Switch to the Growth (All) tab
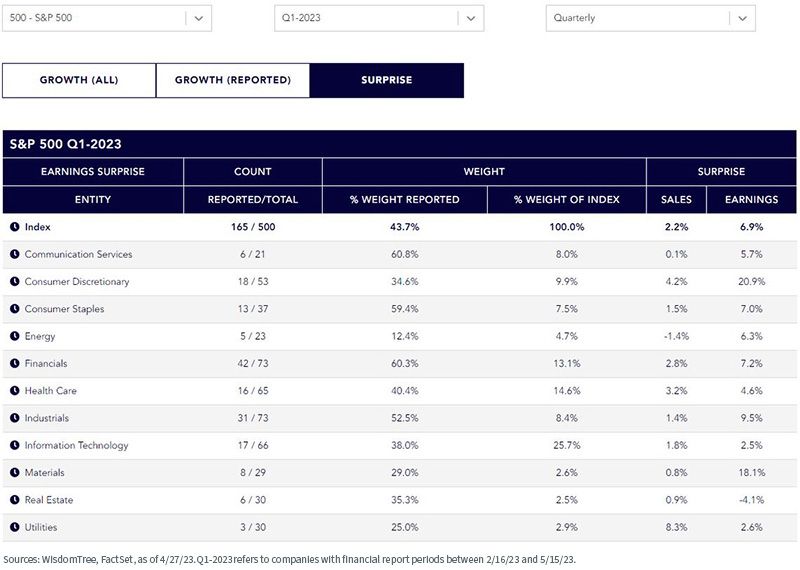 pyautogui.click(x=79, y=80)
